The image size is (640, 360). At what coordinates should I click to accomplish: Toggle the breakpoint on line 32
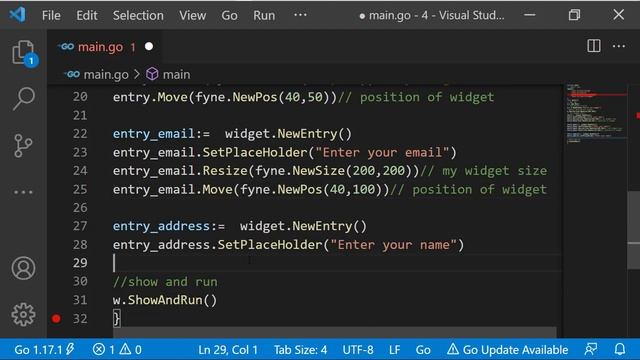tap(56, 318)
